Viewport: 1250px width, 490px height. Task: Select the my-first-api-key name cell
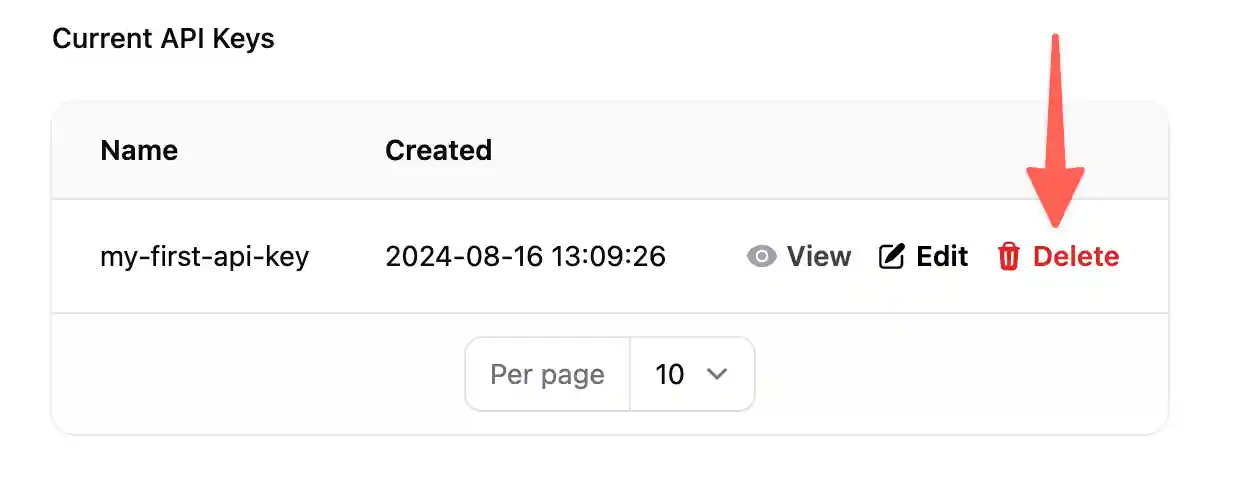205,257
